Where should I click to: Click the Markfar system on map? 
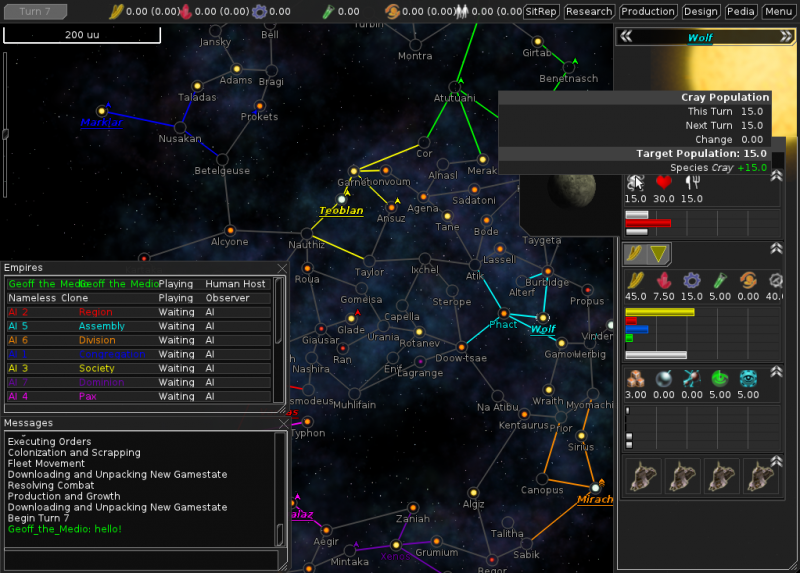click(101, 111)
